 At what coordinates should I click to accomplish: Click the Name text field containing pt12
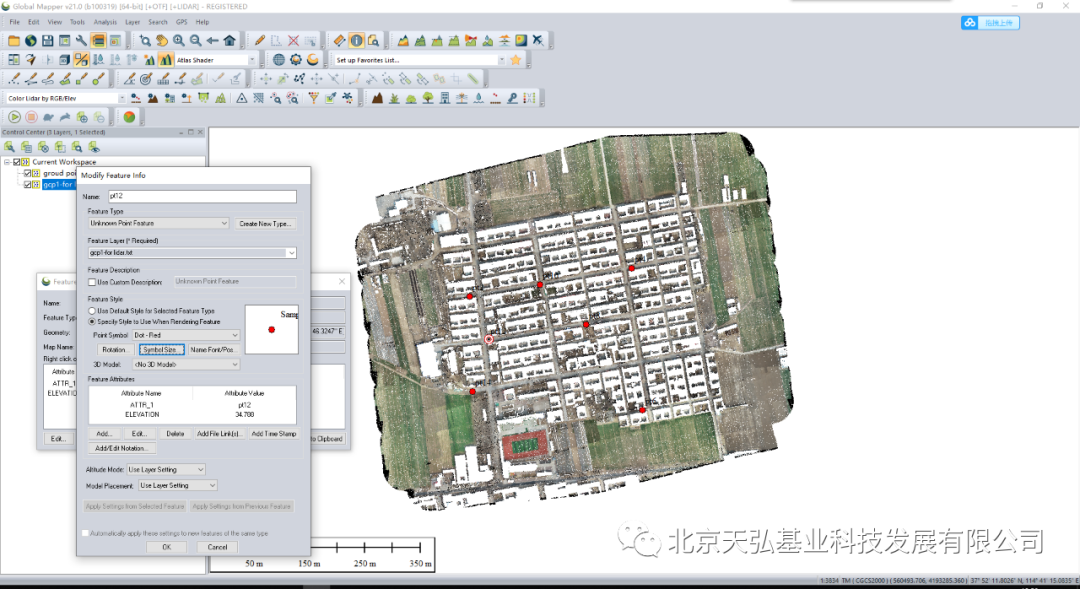click(201, 196)
